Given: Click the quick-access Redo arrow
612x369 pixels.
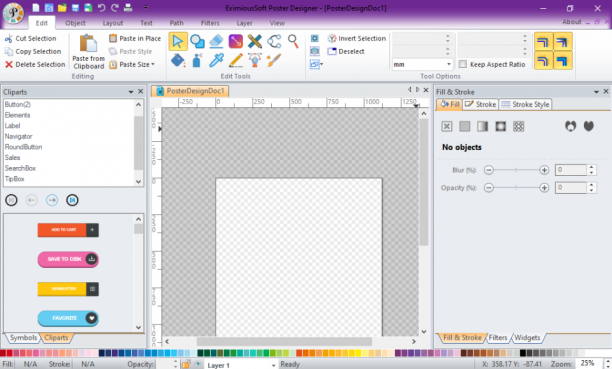Looking at the screenshot, I should pyautogui.click(x=114, y=8).
